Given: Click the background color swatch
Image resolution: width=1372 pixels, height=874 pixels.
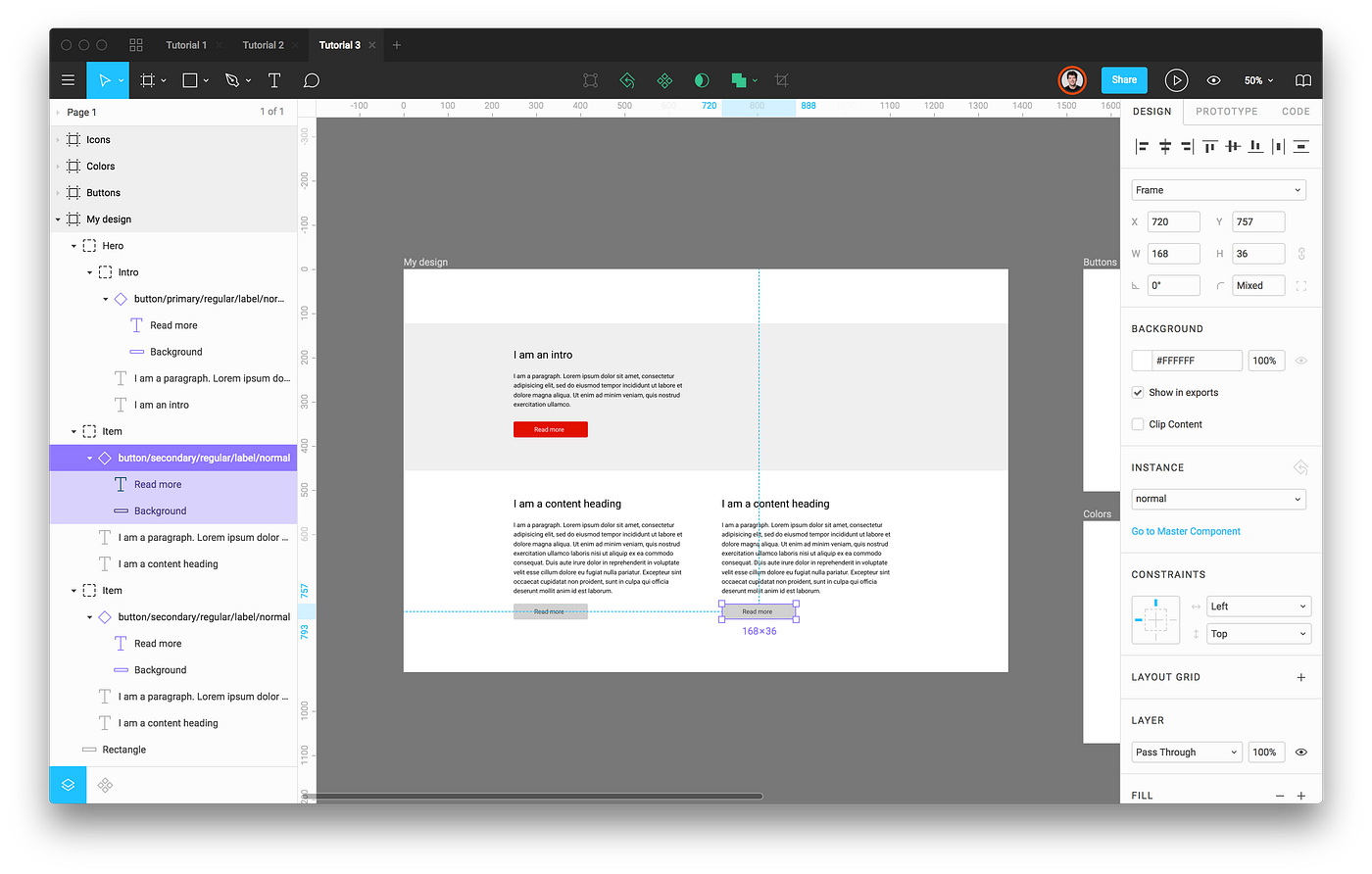Looking at the screenshot, I should coord(1142,361).
